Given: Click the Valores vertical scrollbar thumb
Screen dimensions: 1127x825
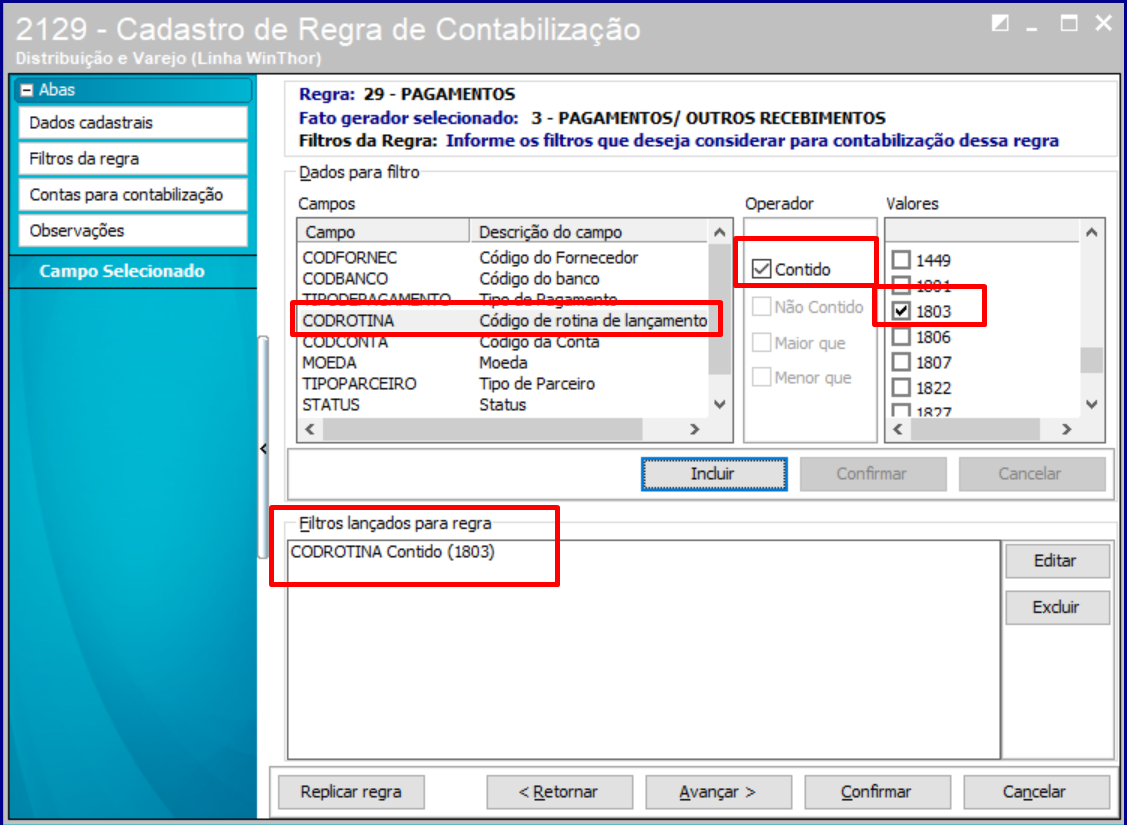Looking at the screenshot, I should (x=1092, y=360).
